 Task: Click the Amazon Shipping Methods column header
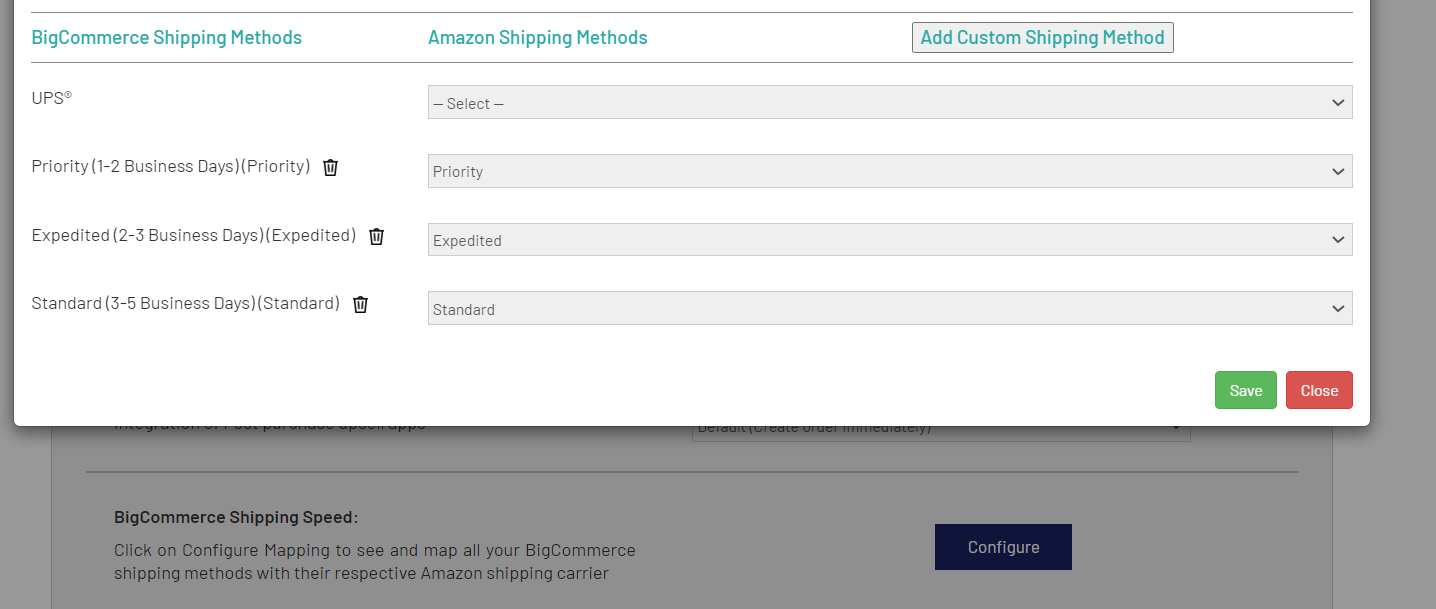pos(537,38)
